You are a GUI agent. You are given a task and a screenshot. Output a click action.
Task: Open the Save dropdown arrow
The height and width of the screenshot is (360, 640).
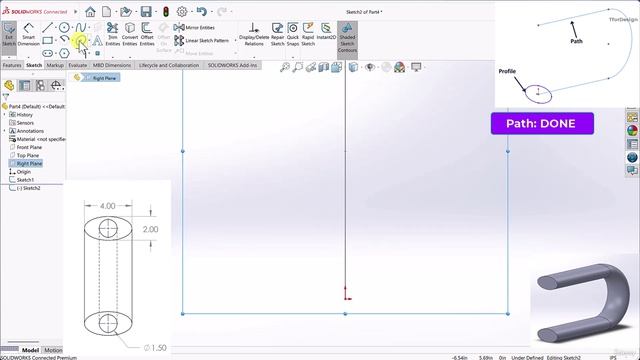[x=156, y=12]
